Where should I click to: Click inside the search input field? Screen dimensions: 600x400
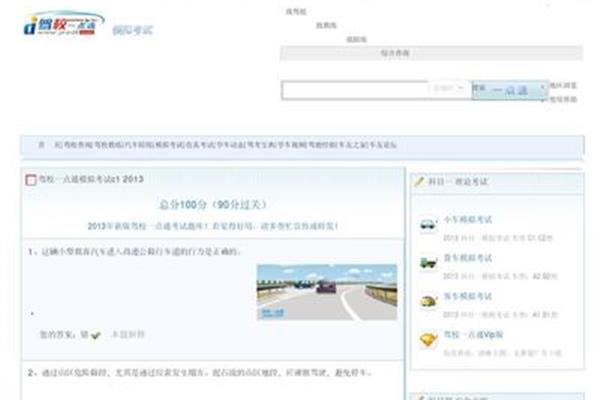[x=354, y=90]
